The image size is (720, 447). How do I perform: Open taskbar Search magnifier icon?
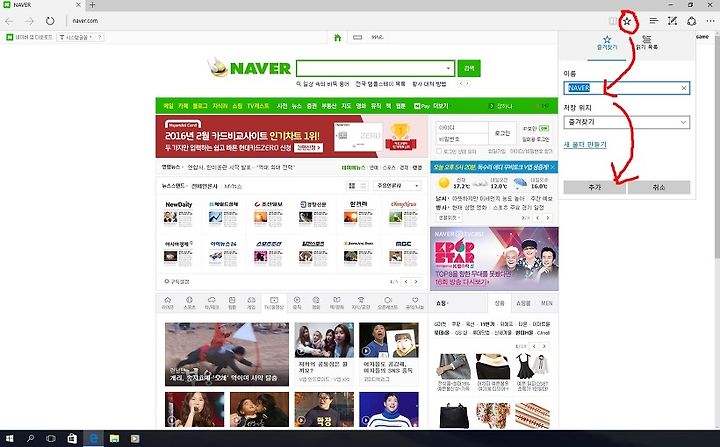pyautogui.click(x=30, y=438)
